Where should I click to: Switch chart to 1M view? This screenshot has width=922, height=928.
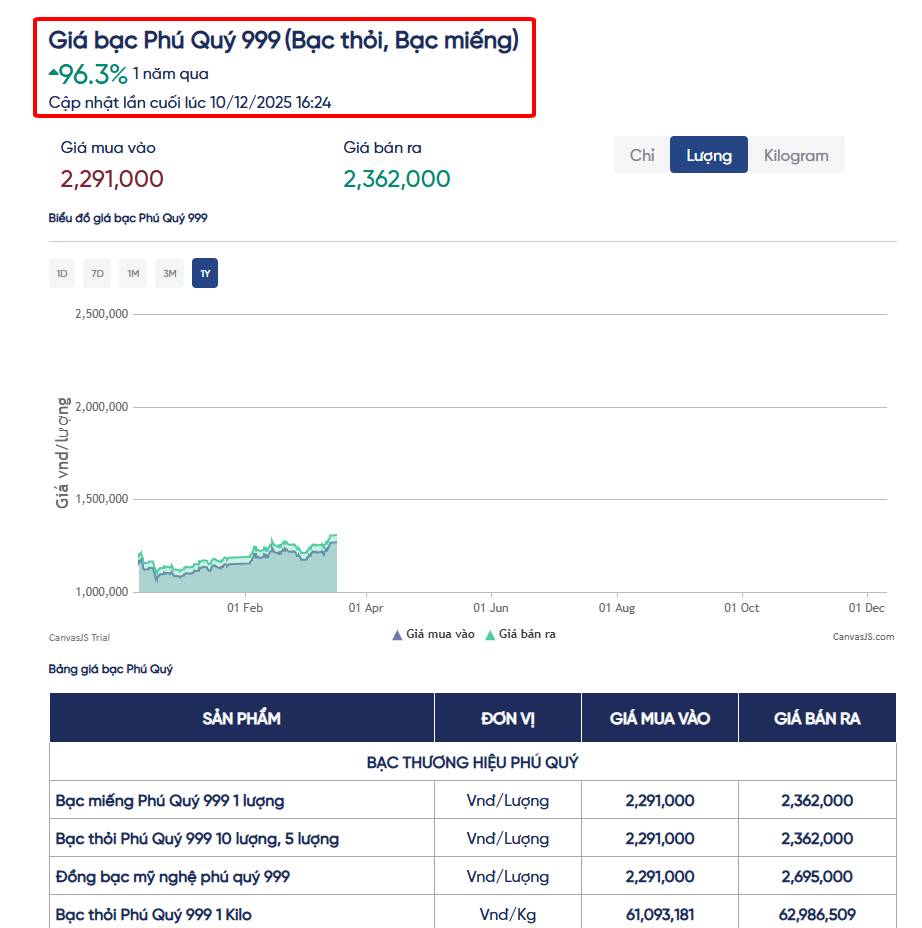[x=133, y=272]
